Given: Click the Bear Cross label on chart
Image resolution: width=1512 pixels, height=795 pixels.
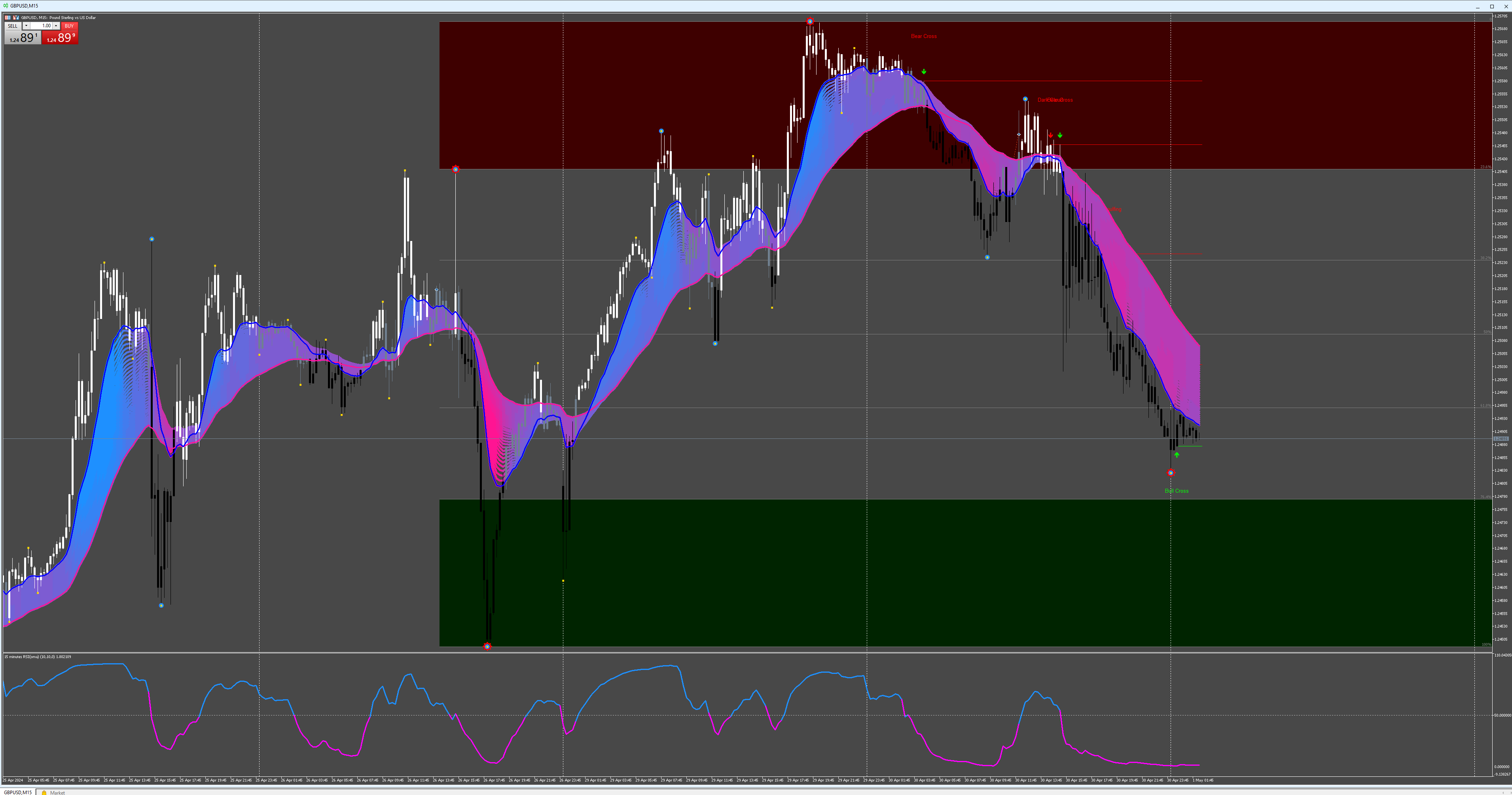Looking at the screenshot, I should click(x=923, y=36).
